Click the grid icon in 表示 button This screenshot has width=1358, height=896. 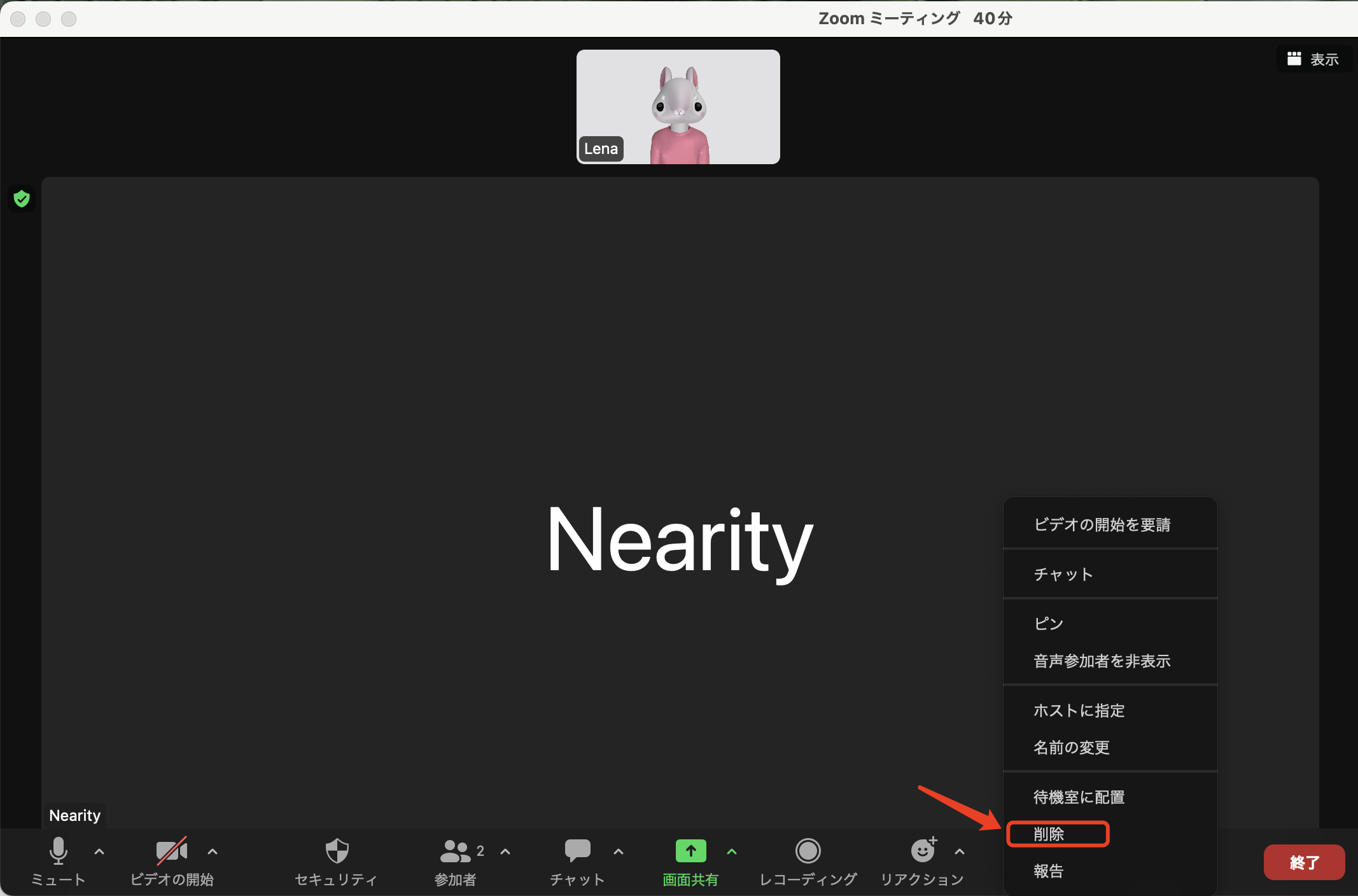click(x=1294, y=59)
